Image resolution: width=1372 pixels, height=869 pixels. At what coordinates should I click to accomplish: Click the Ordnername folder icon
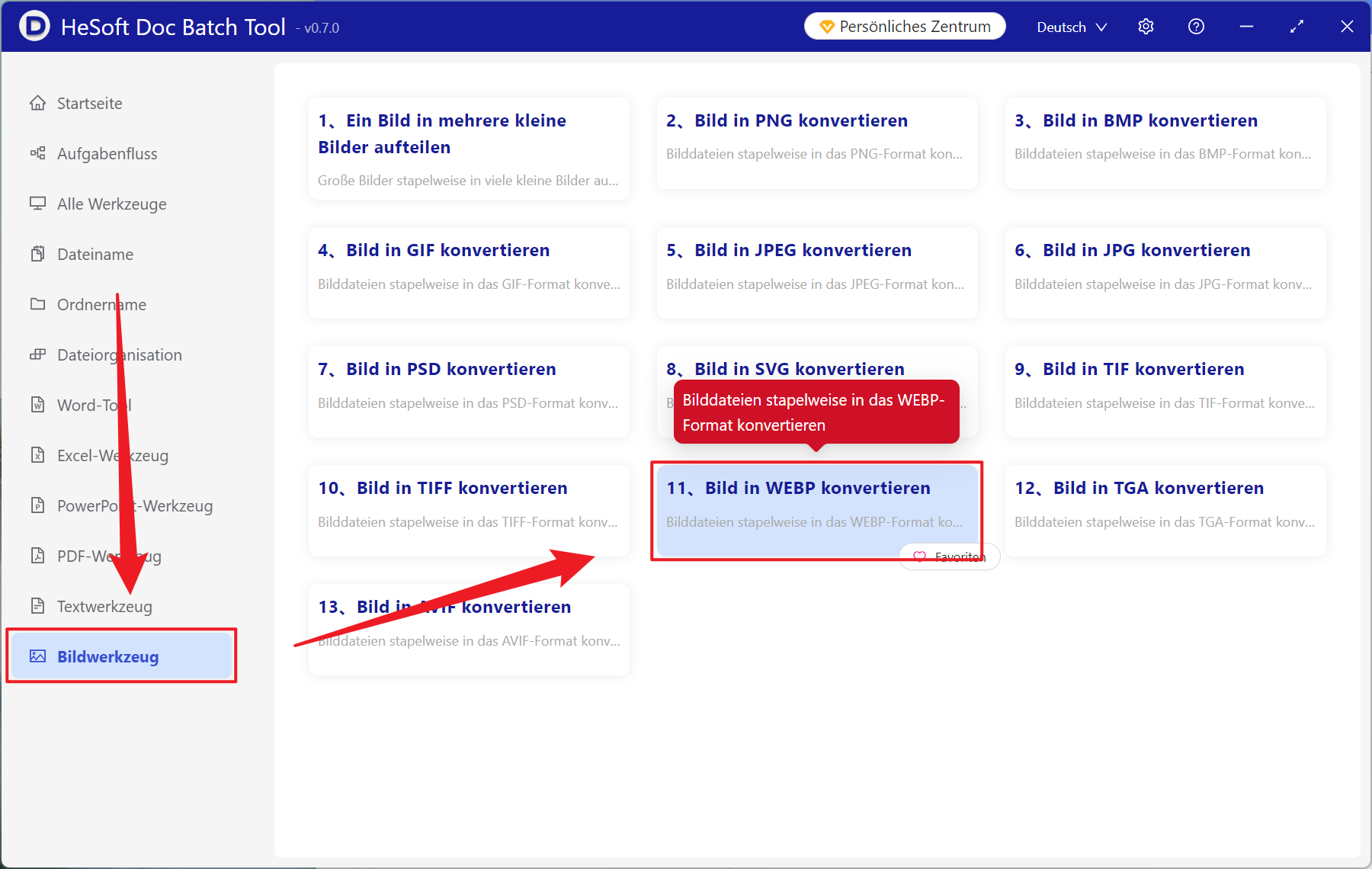[x=37, y=304]
